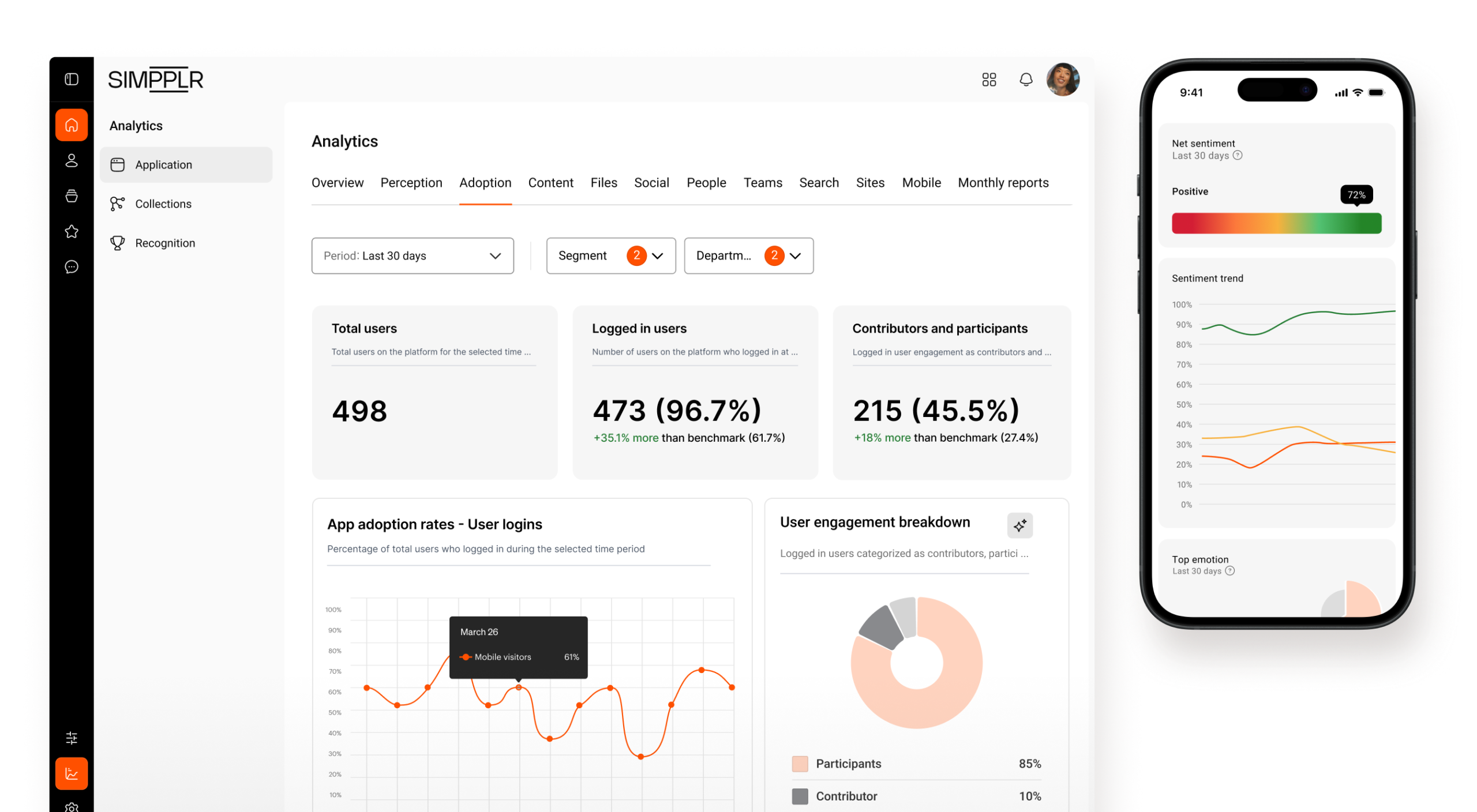Click the Participants legend color swatch
The width and height of the screenshot is (1477, 812).
click(x=800, y=764)
